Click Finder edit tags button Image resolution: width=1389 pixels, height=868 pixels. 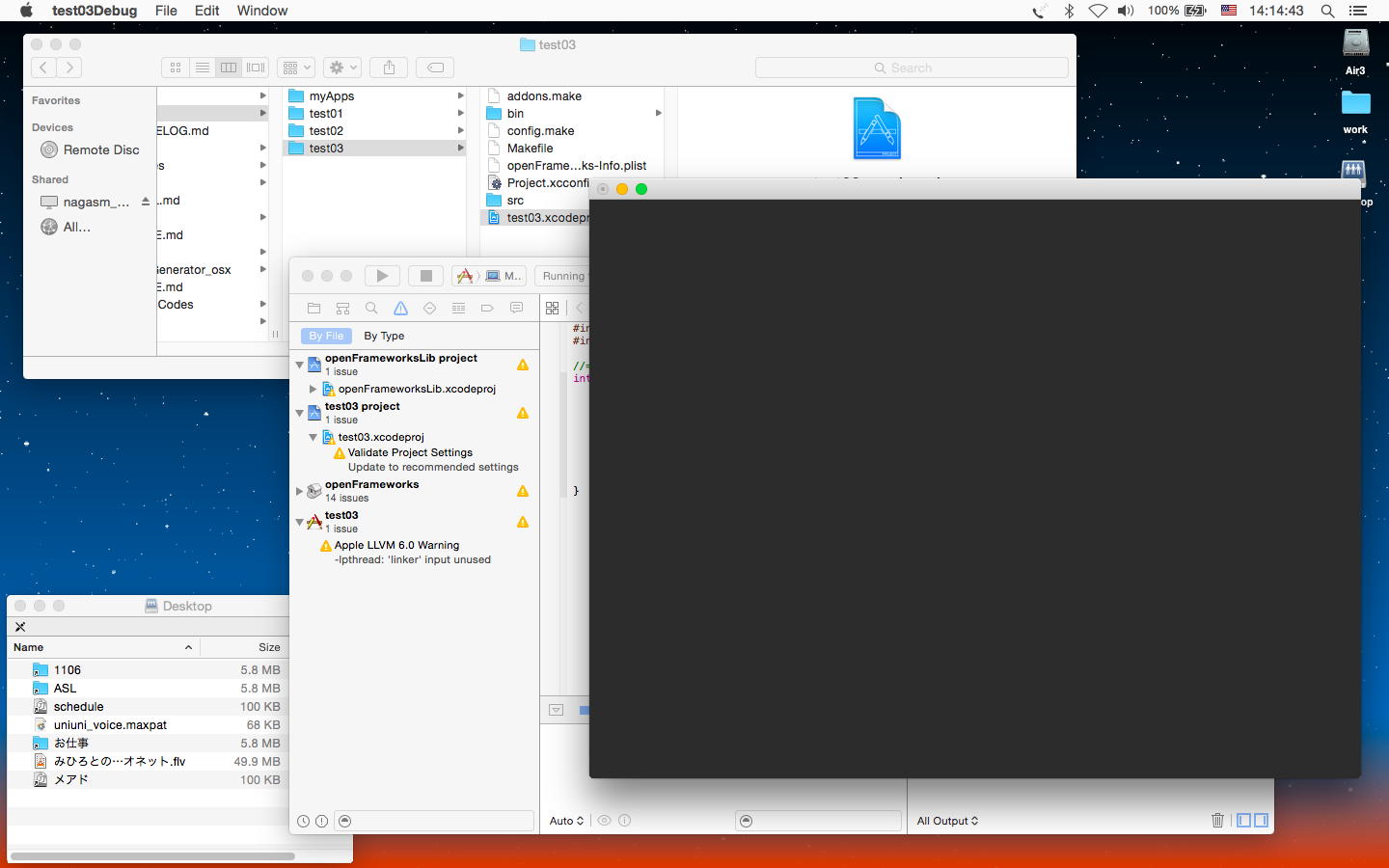coord(436,68)
